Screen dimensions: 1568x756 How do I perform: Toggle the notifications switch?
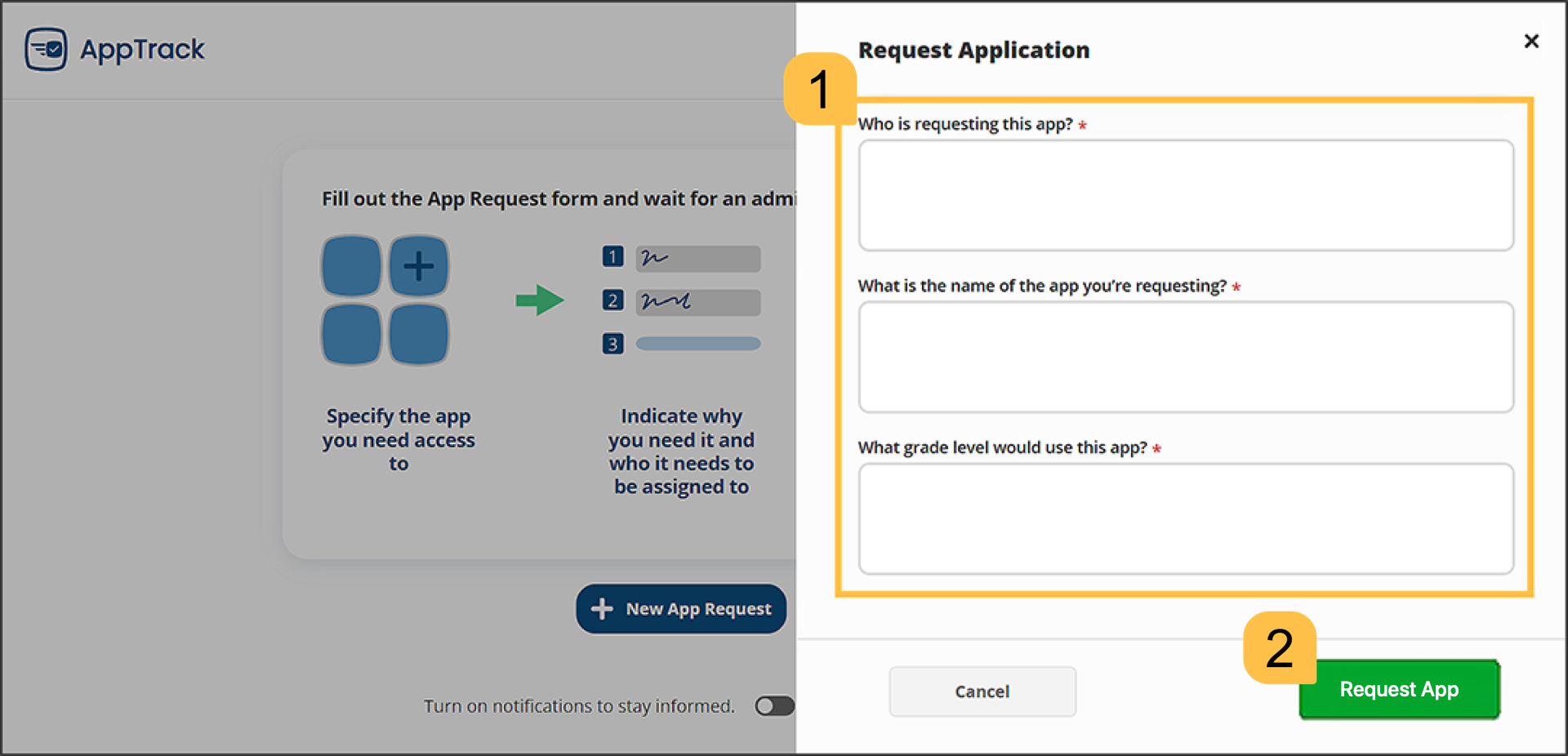pyautogui.click(x=773, y=705)
